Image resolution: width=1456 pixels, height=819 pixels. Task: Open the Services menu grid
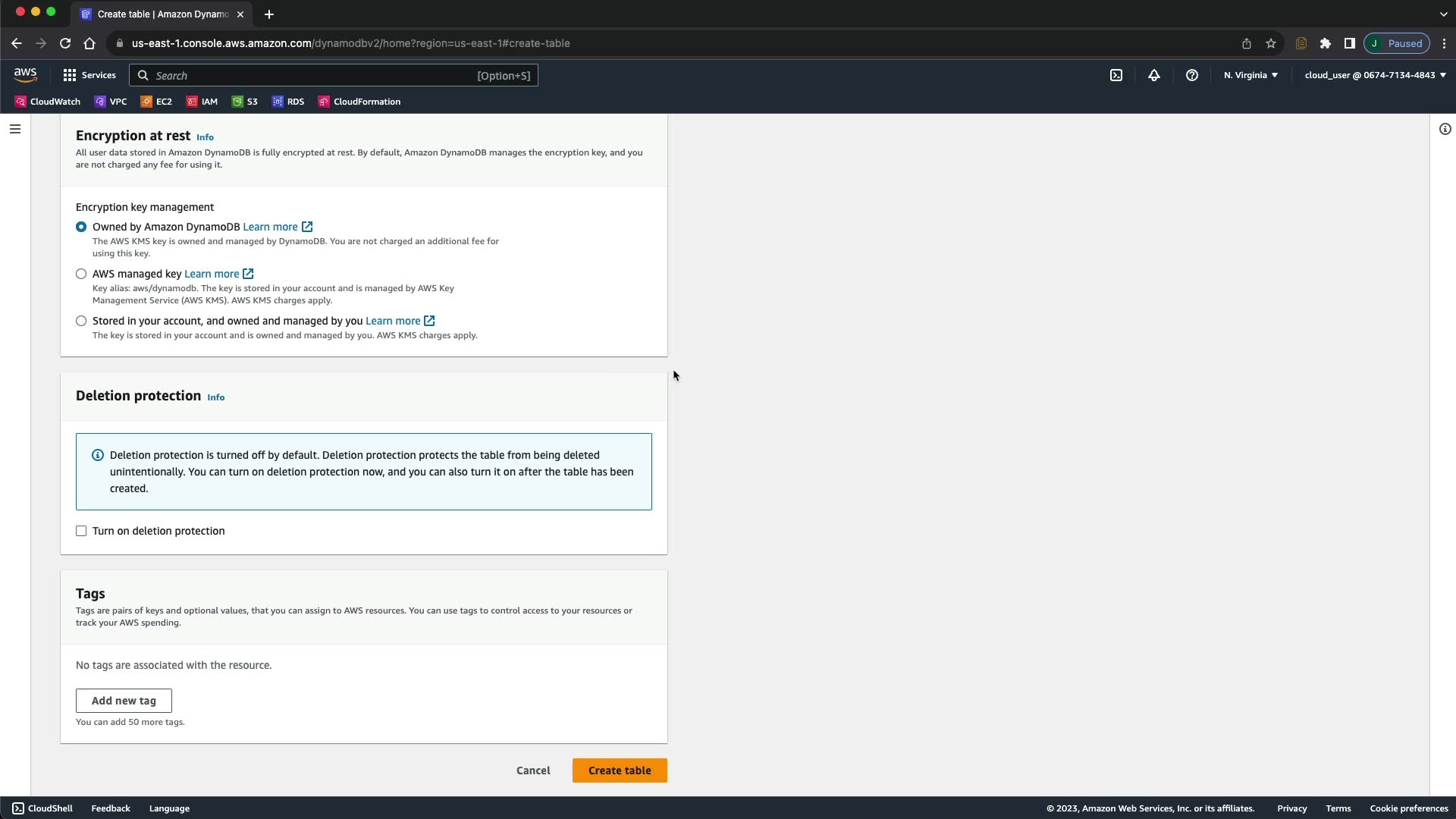(x=89, y=75)
